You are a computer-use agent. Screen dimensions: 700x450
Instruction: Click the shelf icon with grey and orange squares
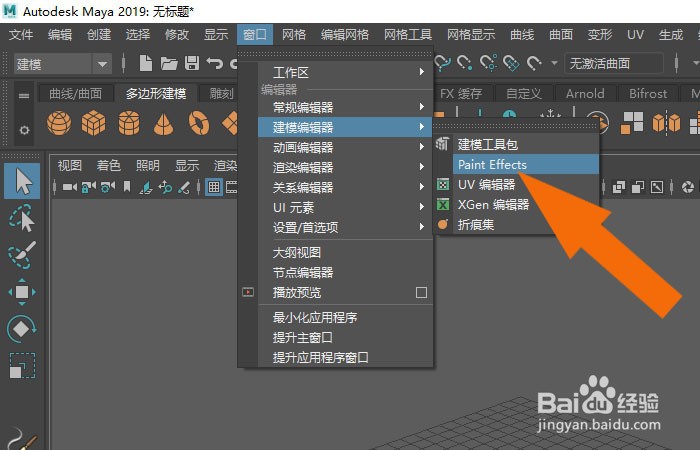(632, 123)
